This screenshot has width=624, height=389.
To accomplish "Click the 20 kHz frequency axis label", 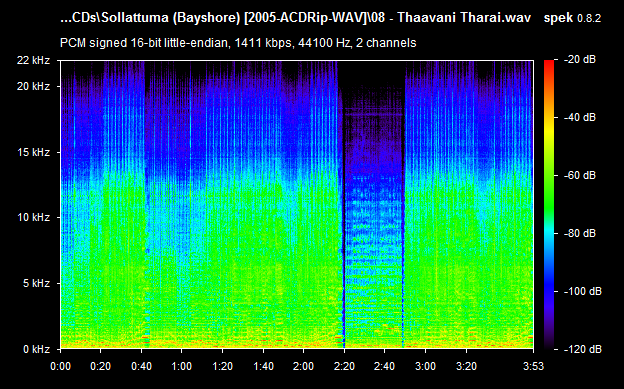I will click(33, 86).
